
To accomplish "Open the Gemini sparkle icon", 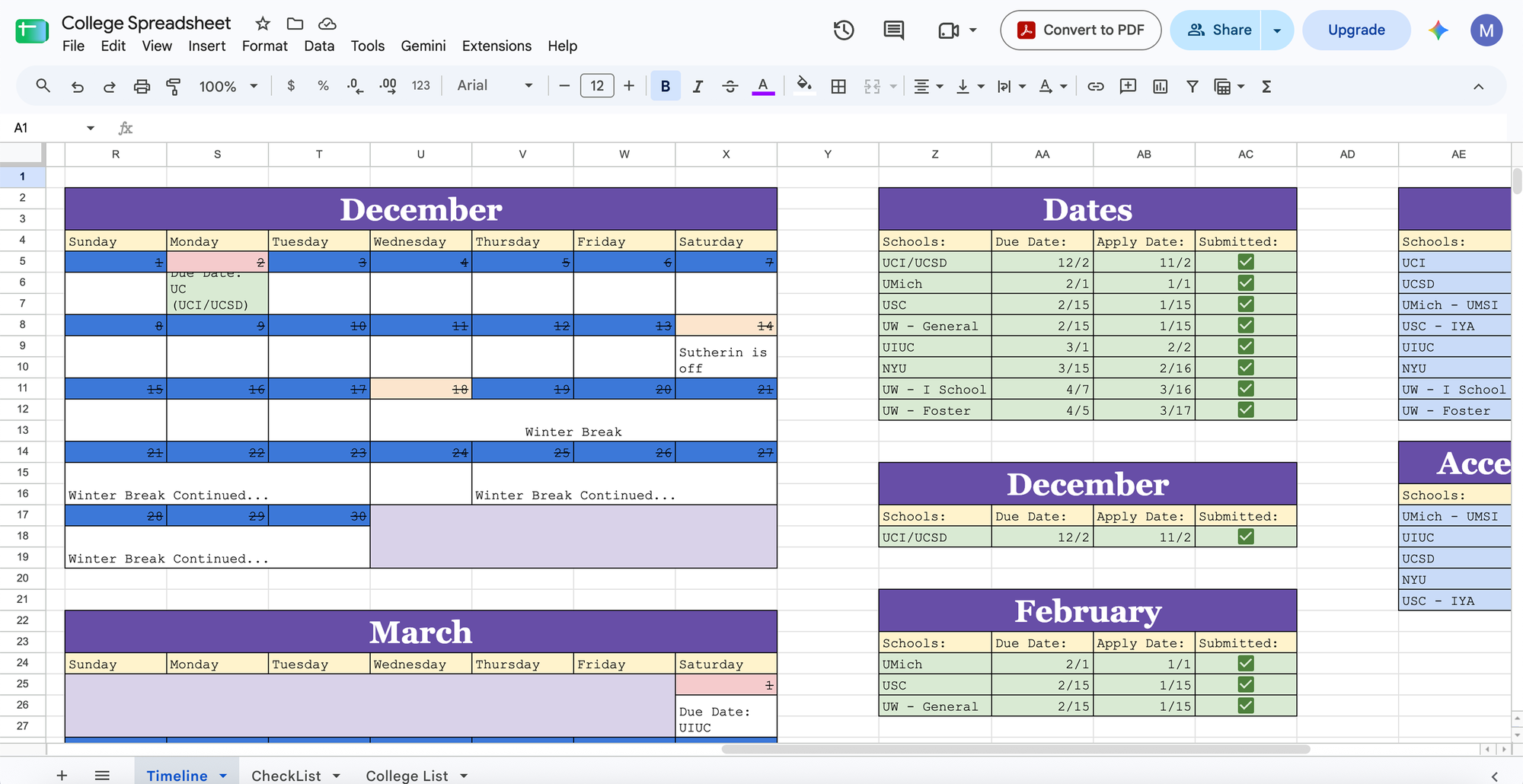I will click(1438, 30).
